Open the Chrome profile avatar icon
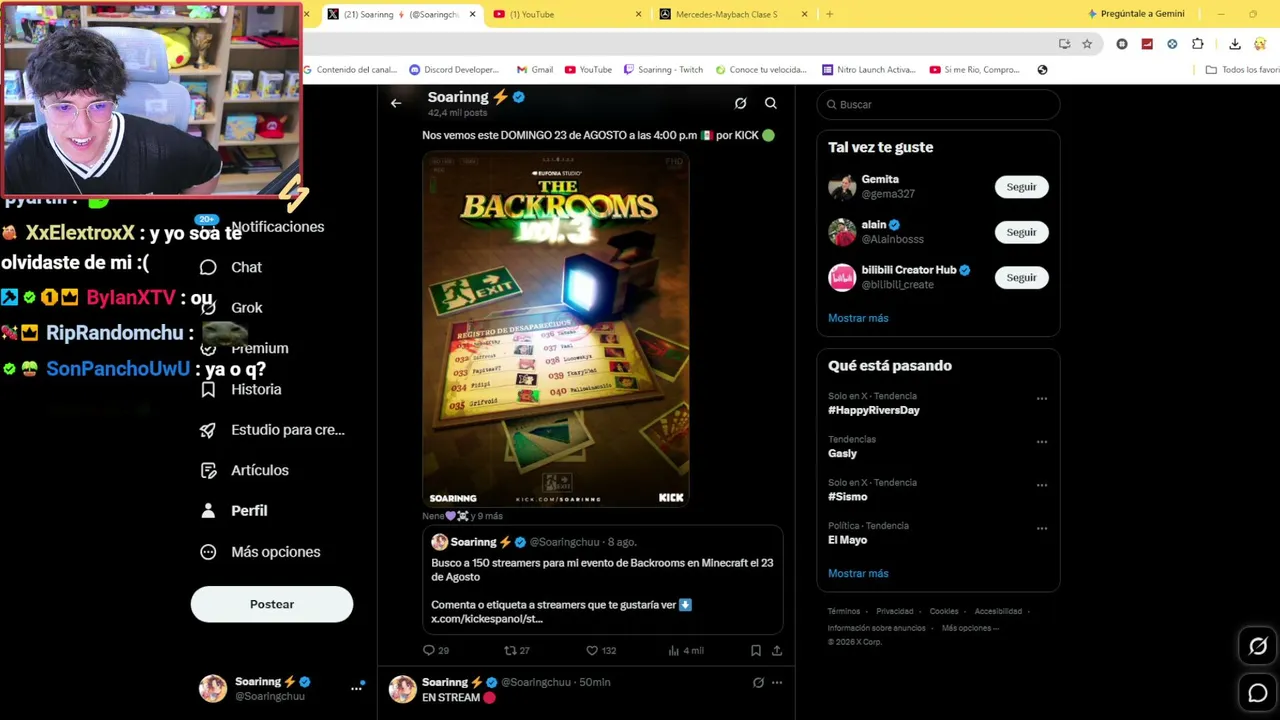The height and width of the screenshot is (720, 1280). pyautogui.click(x=1260, y=44)
